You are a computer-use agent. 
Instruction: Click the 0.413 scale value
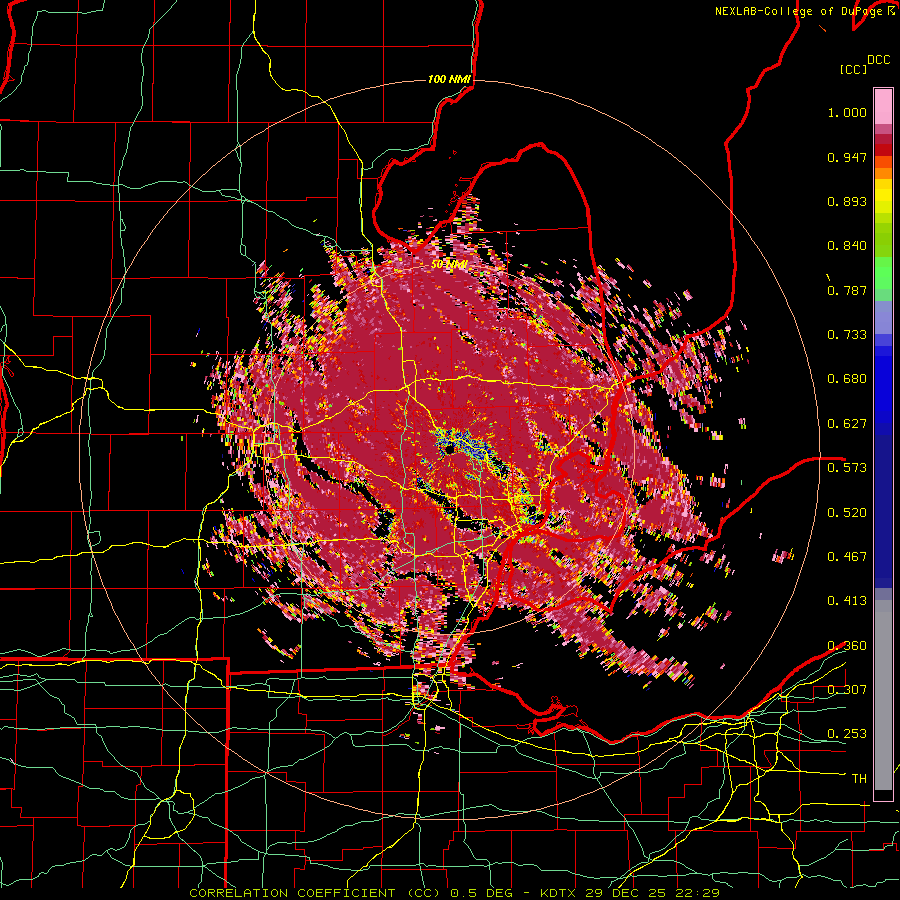pyautogui.click(x=847, y=601)
